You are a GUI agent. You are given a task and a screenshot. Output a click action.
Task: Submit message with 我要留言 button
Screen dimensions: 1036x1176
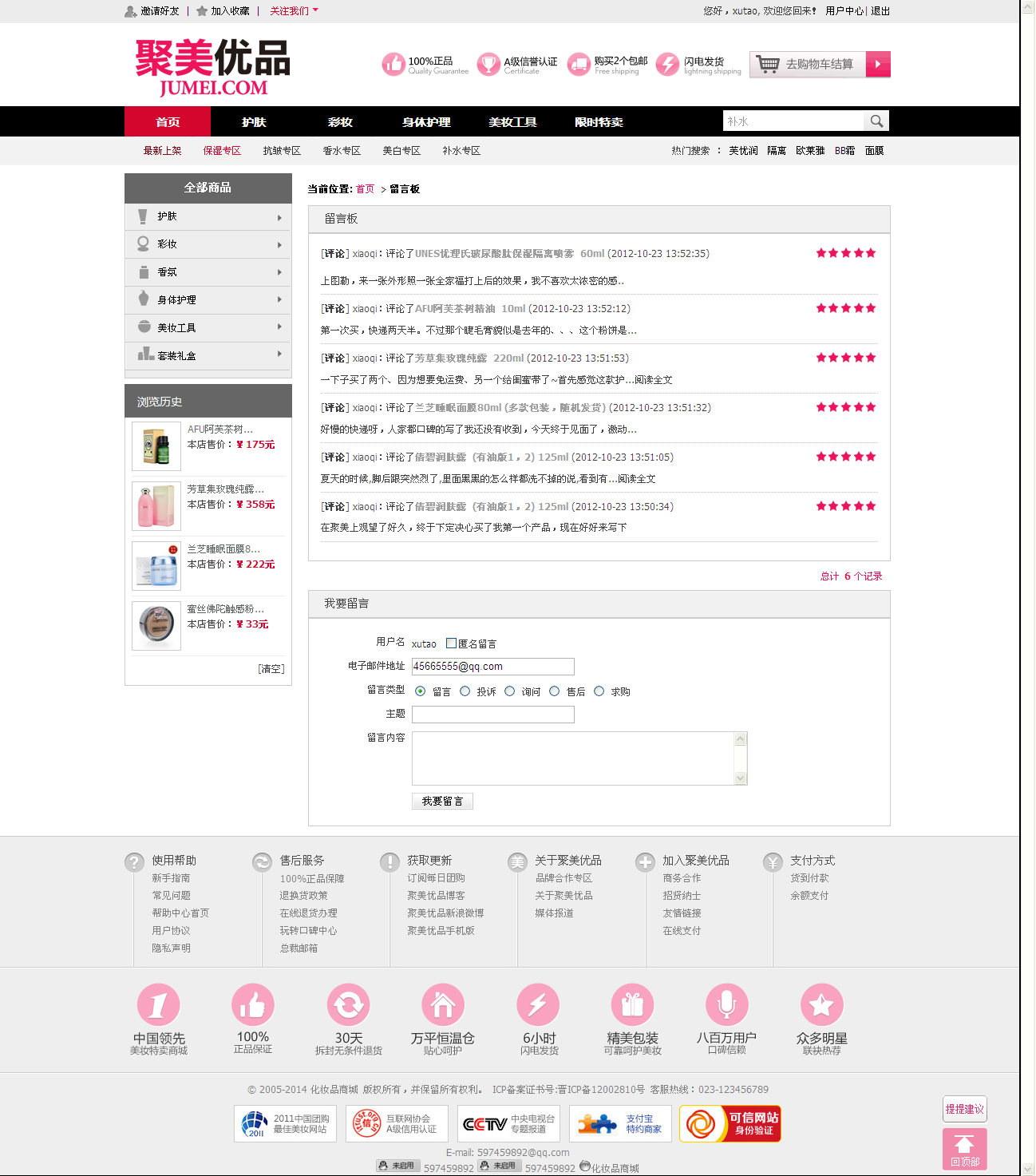coord(442,801)
